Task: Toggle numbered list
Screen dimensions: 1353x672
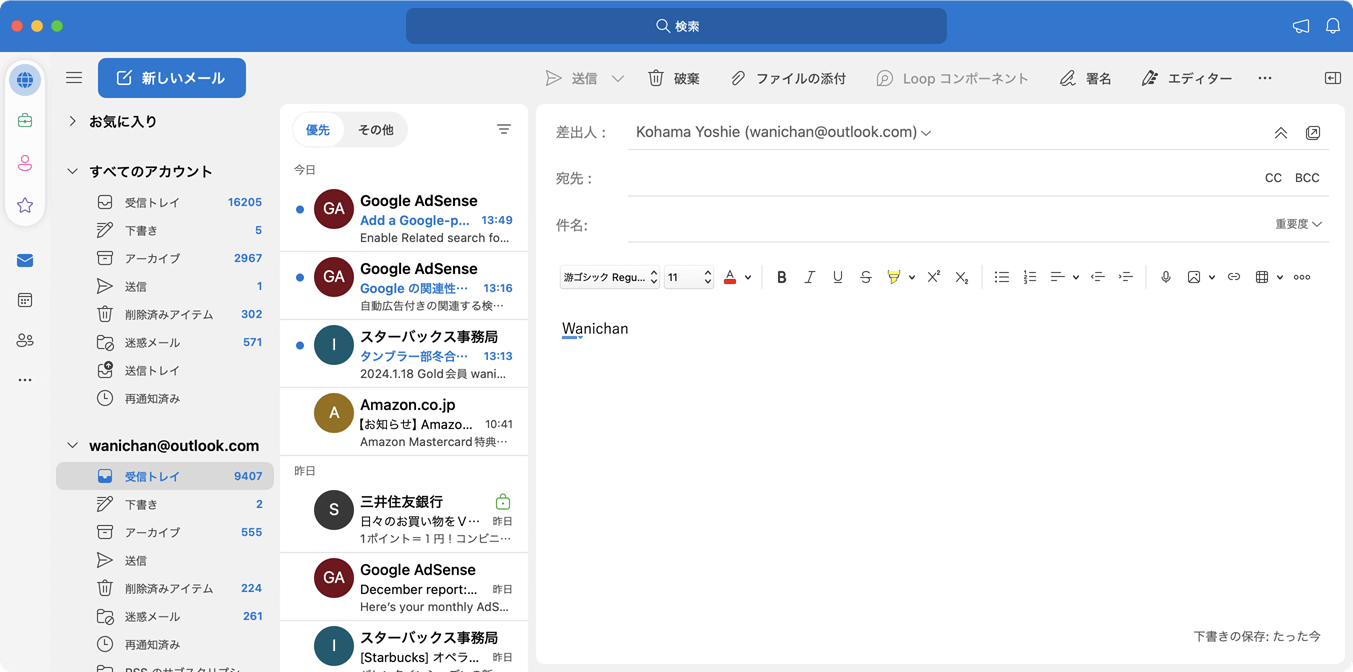Action: click(x=1029, y=277)
